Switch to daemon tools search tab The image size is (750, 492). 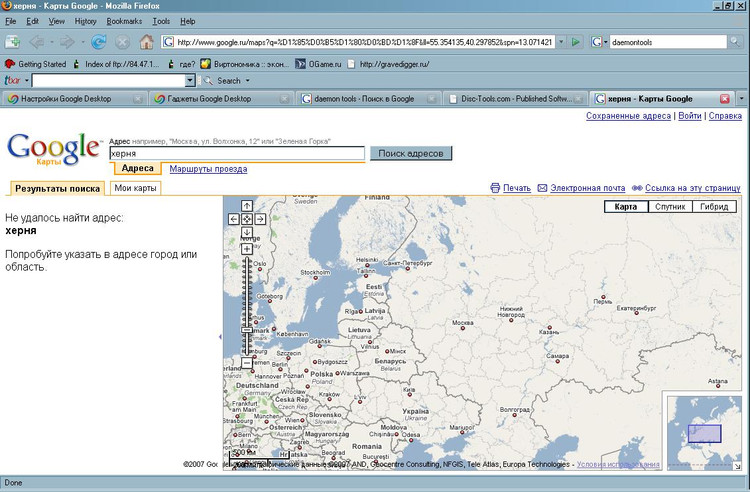point(367,99)
